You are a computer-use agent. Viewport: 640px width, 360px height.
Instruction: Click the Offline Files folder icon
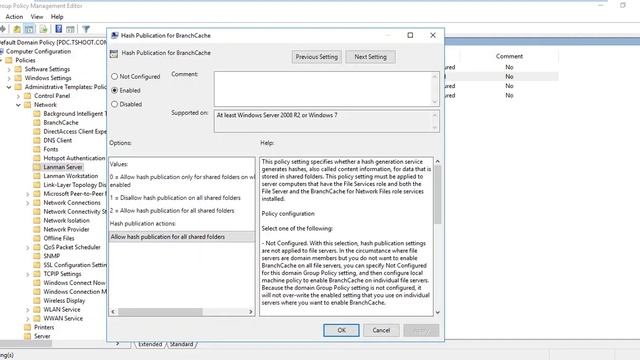point(37,238)
